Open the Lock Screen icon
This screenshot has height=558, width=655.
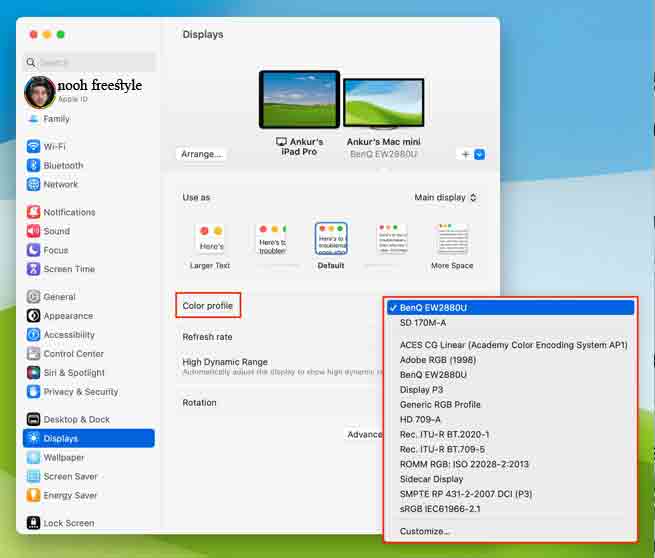[x=33, y=523]
